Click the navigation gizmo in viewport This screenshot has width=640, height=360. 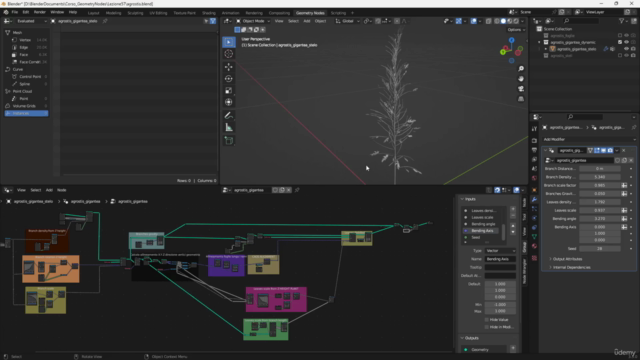(x=511, y=50)
